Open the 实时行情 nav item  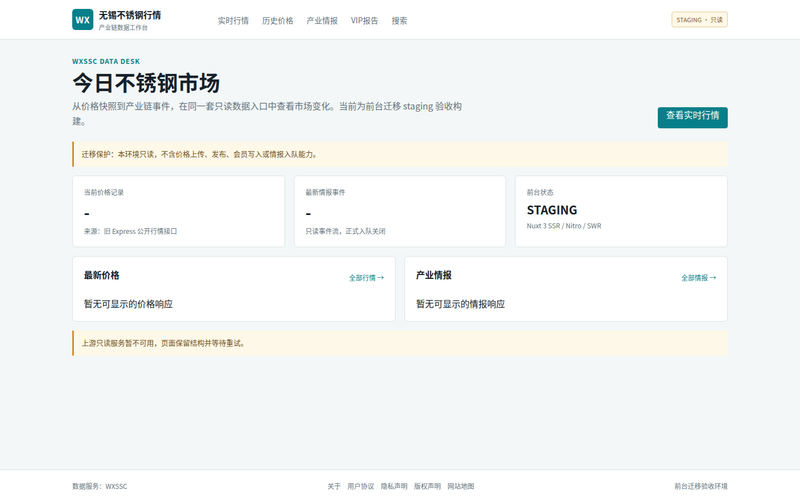(233, 21)
